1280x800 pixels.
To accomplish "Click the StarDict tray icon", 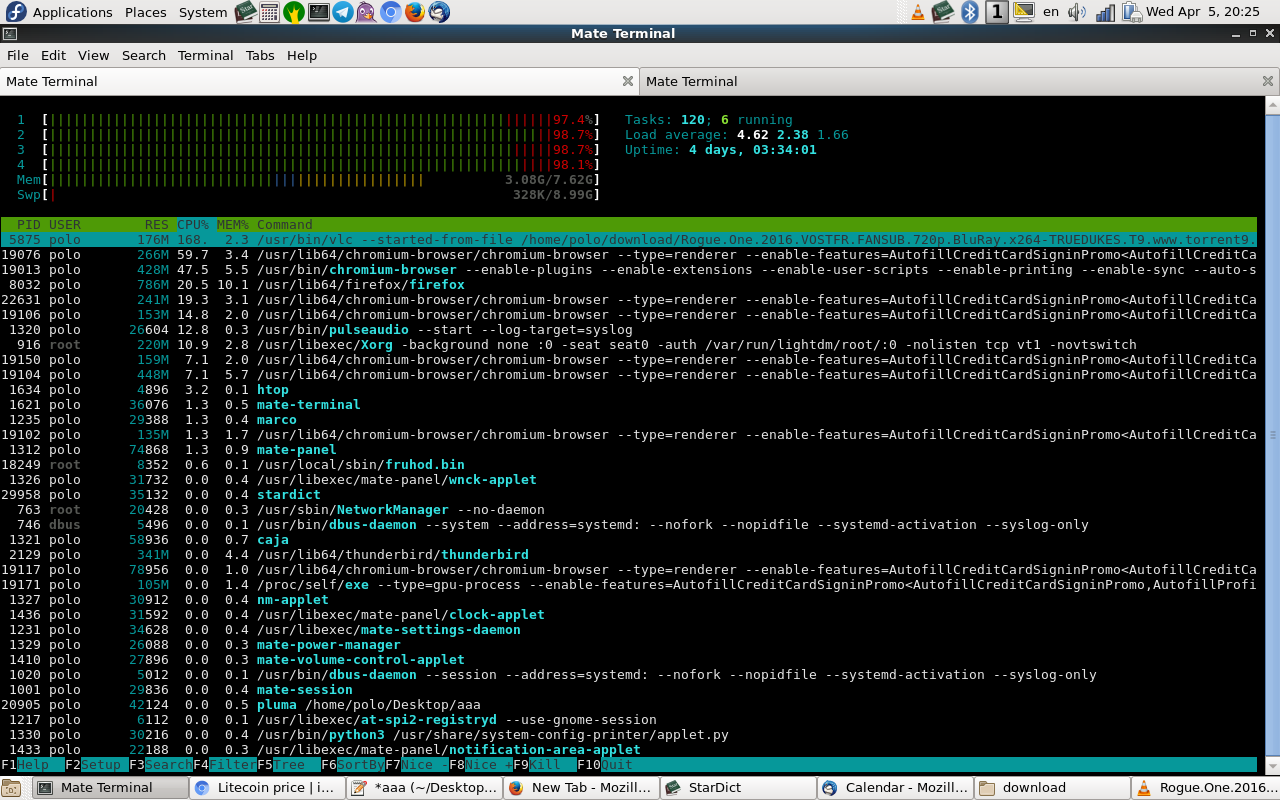I will tap(943, 12).
